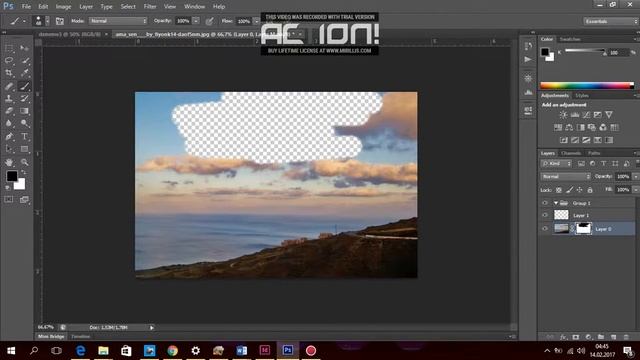Select the Move tool

24,48
